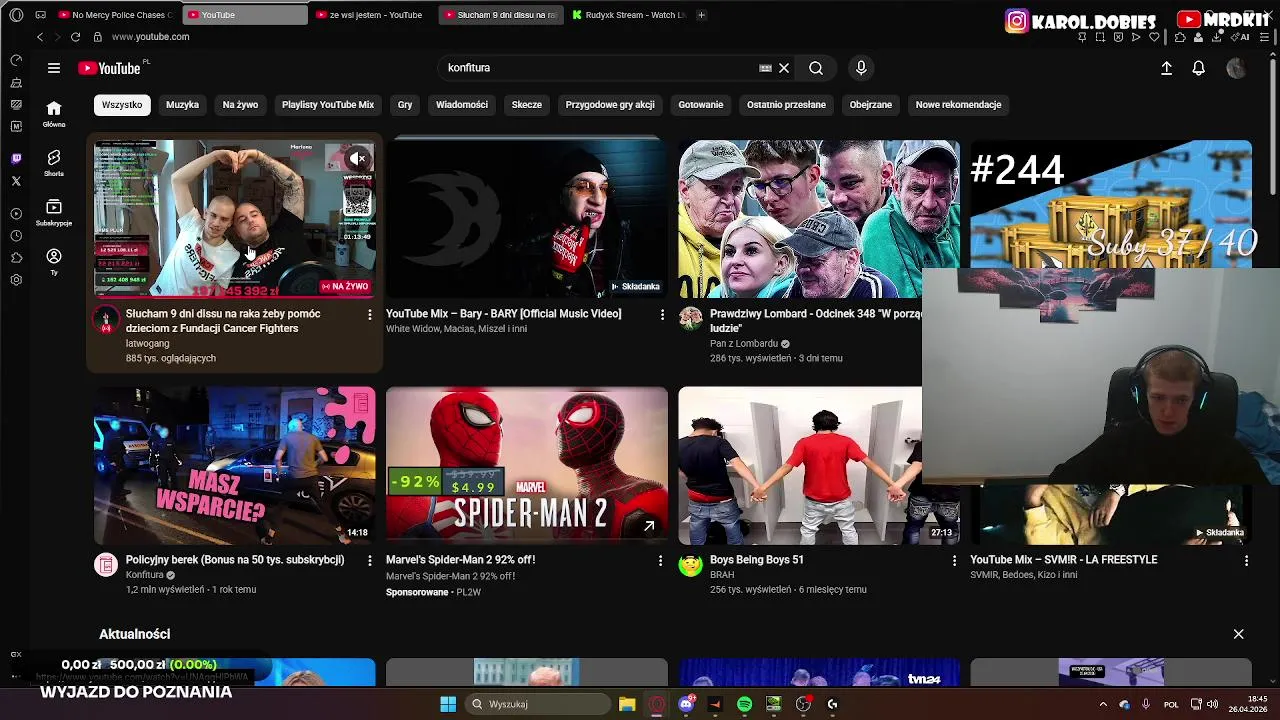Open the on-screen keyboard icon in search box
The image size is (1280, 720).
765,68
